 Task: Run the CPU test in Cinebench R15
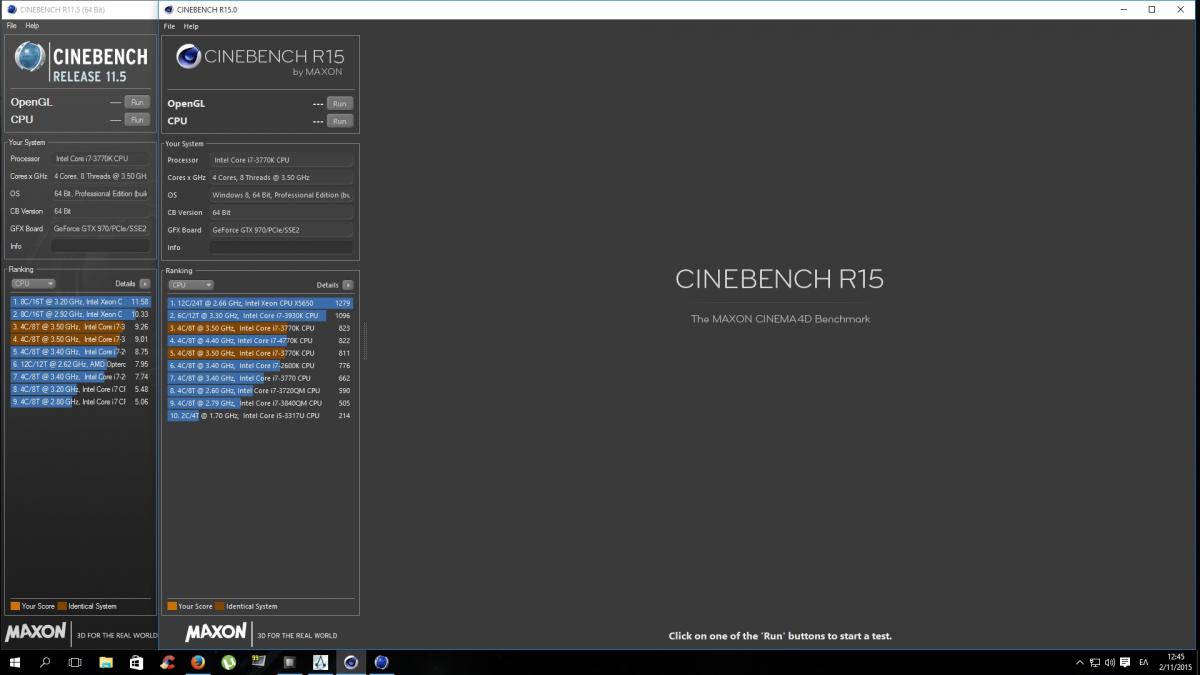340,121
